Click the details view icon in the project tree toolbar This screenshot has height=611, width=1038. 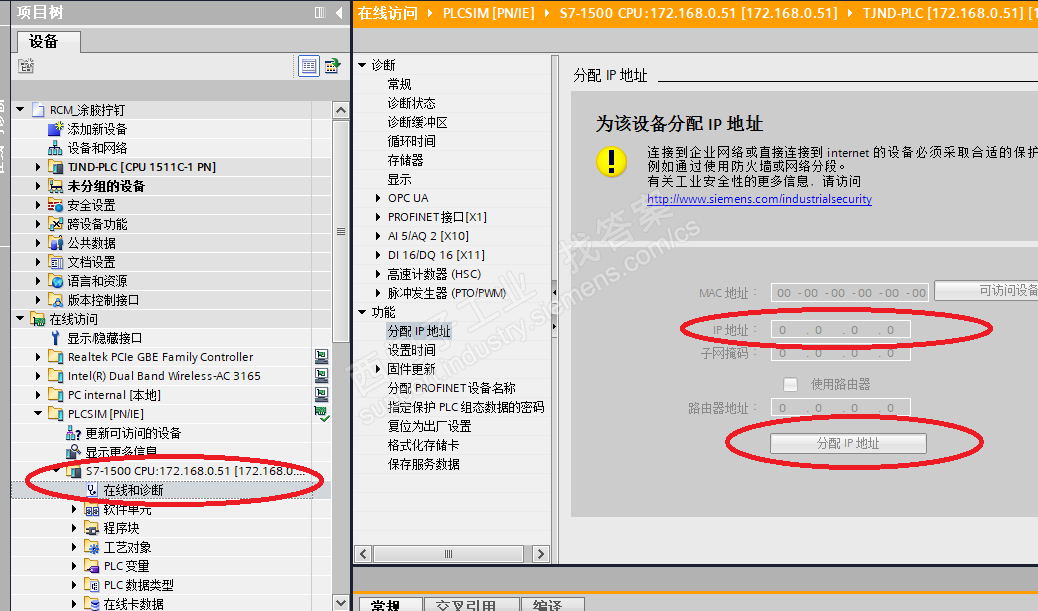[x=309, y=66]
